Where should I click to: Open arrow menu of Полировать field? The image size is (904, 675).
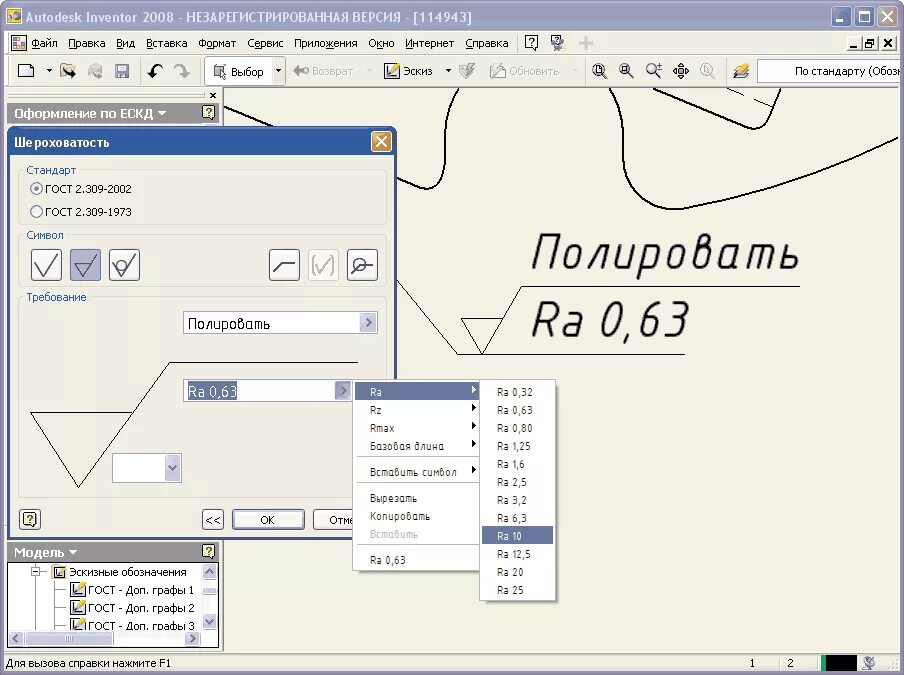368,323
